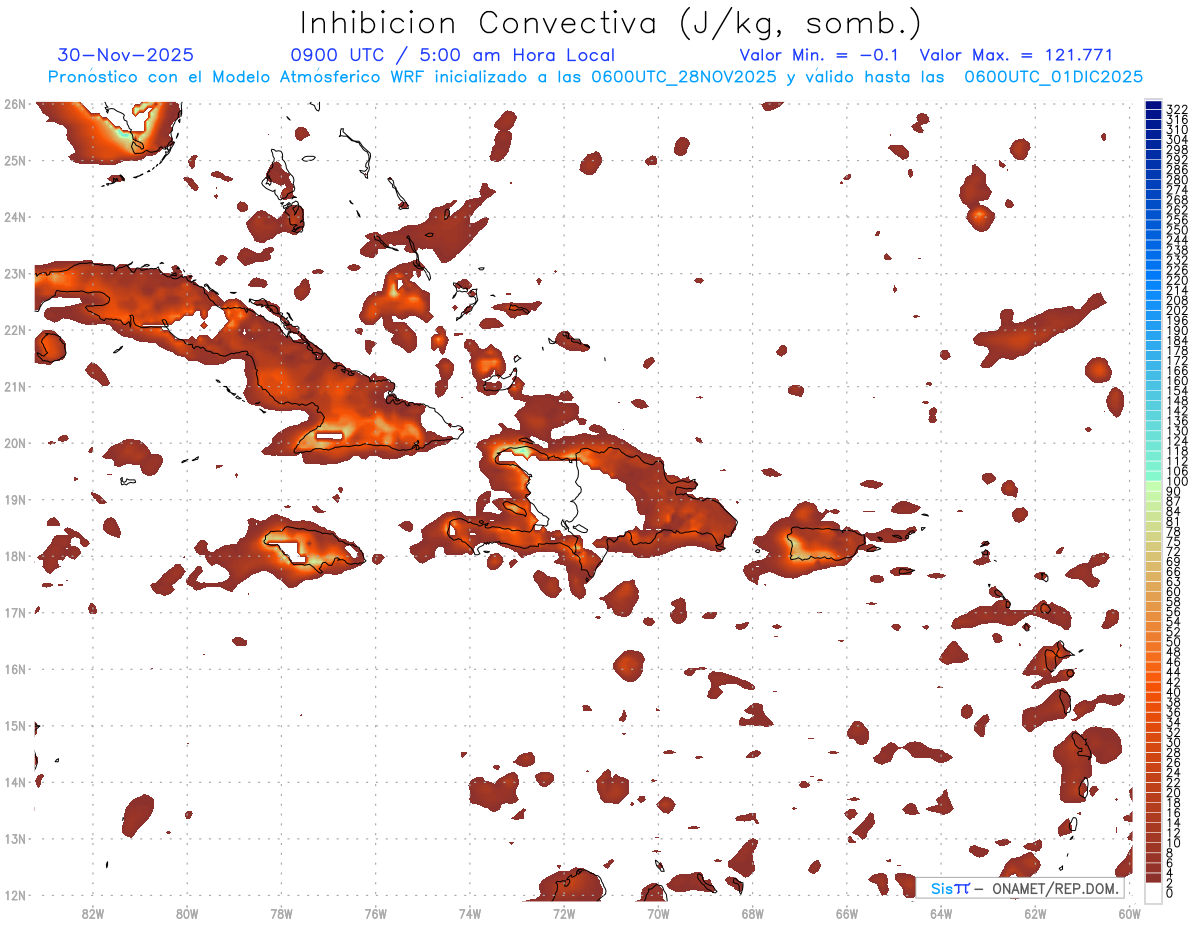Click the '74W' longitude label
Image resolution: width=1200 pixels, height=927 pixels.
coord(469,912)
